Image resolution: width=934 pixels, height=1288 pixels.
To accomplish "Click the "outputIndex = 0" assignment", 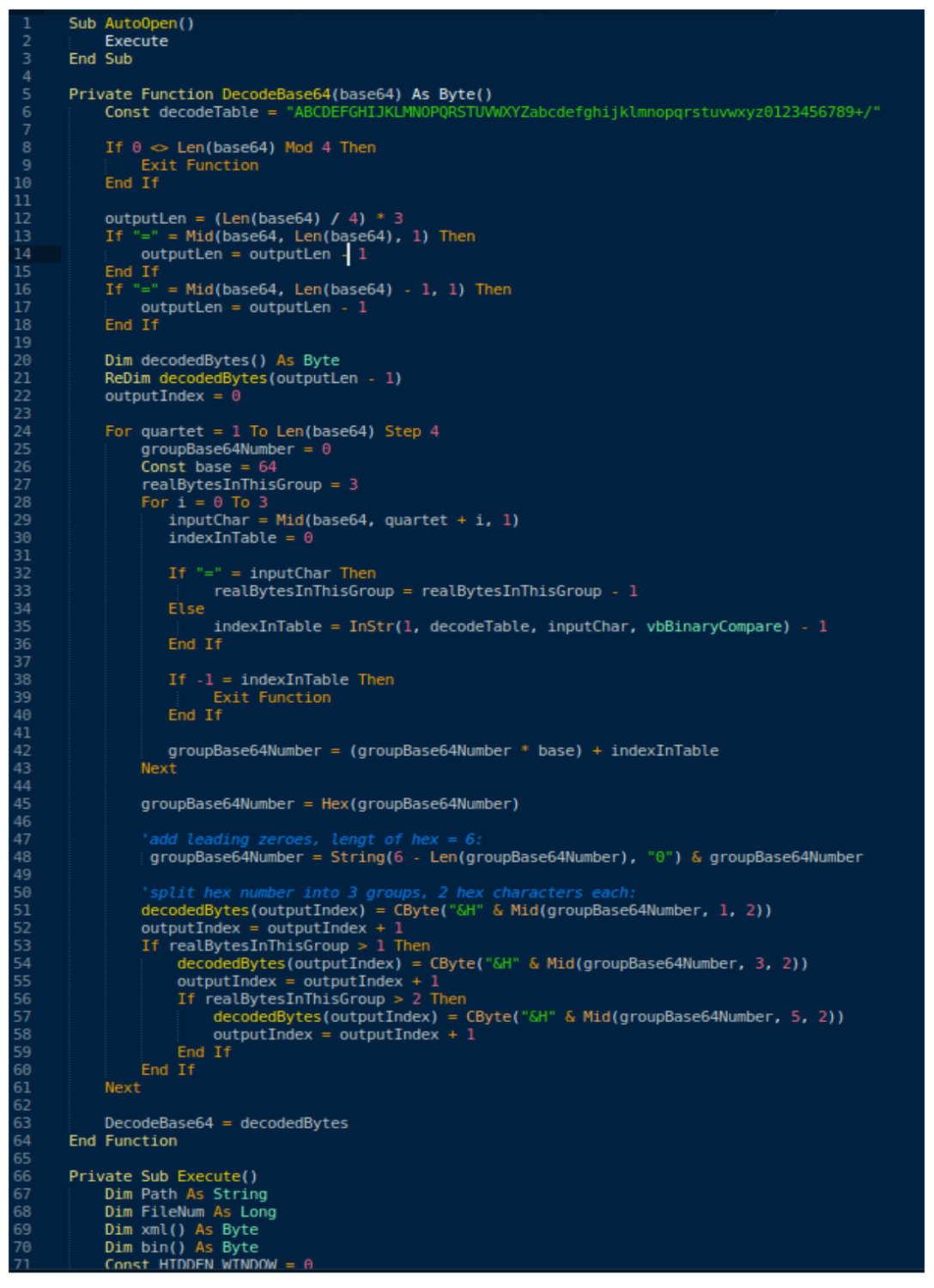I will tap(173, 396).
